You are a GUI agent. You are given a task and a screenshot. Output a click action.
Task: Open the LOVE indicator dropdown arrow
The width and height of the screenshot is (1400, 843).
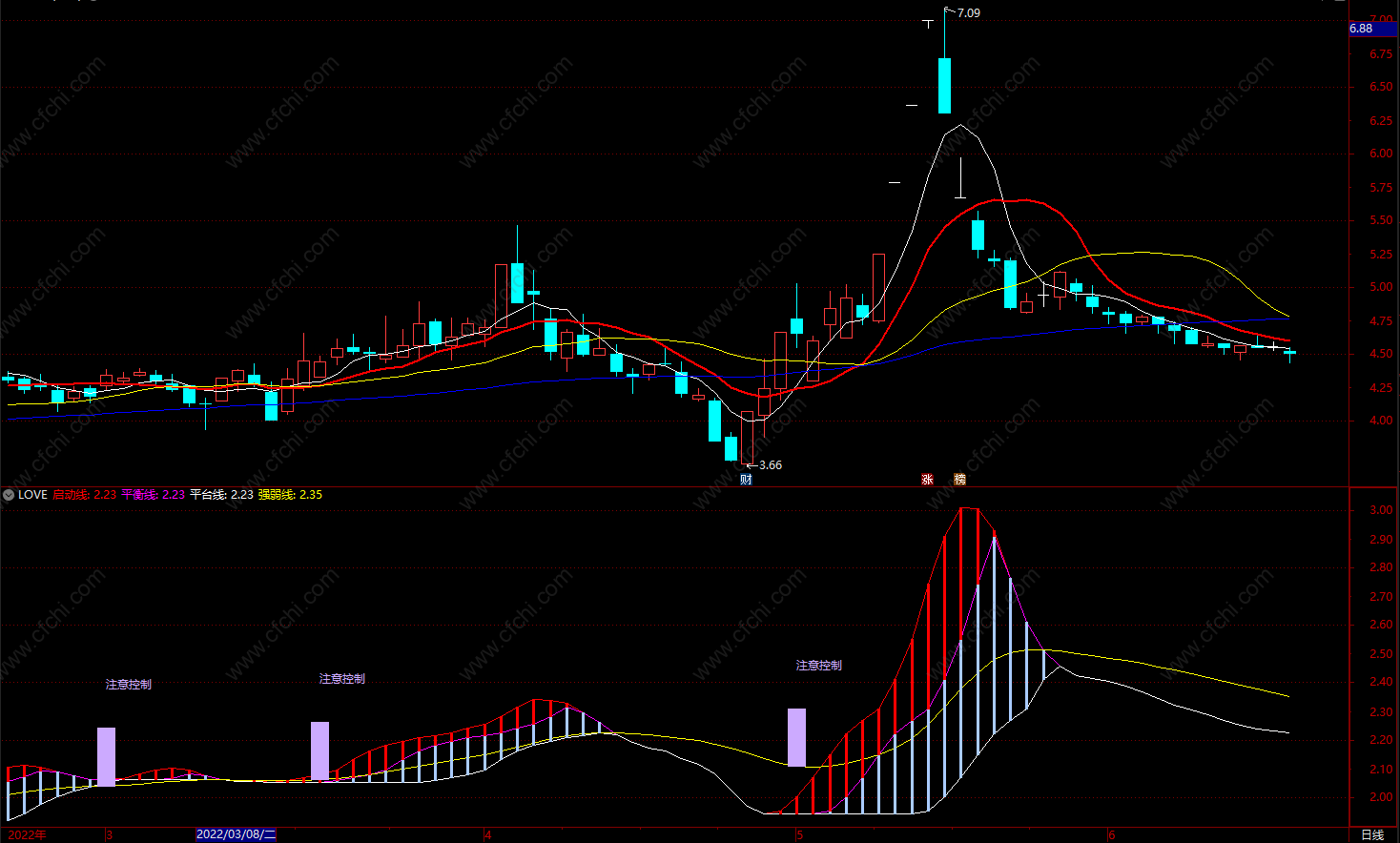click(9, 495)
